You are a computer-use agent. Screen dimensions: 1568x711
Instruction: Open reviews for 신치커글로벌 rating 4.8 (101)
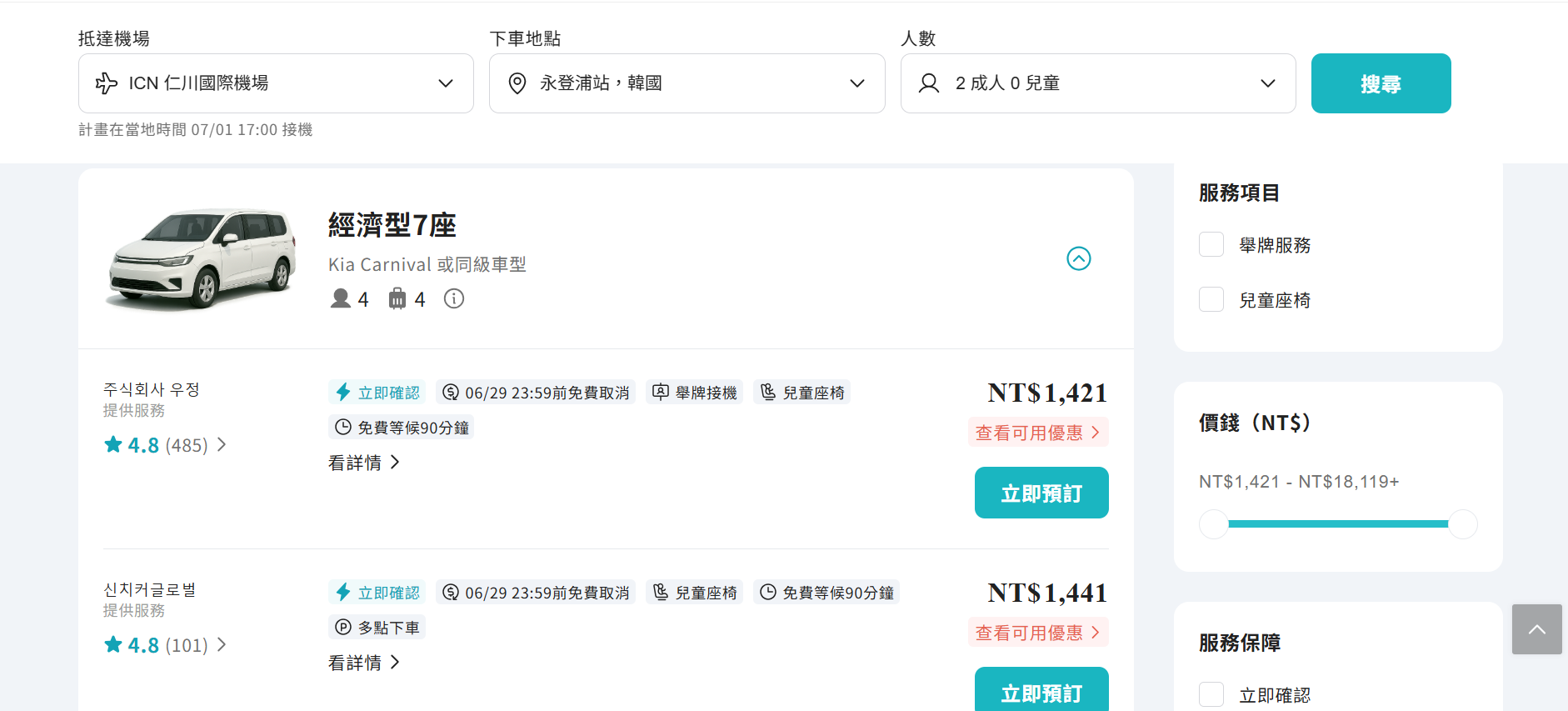coord(165,645)
